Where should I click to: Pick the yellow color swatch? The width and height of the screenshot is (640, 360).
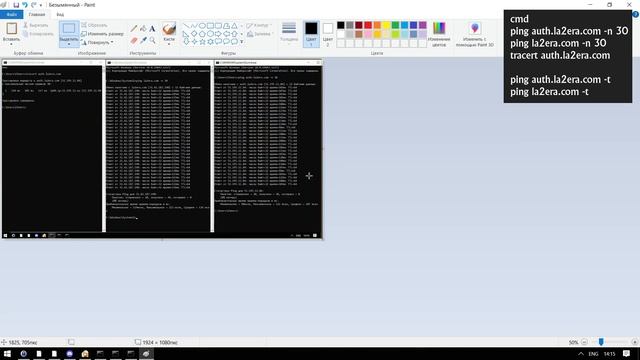tap(386, 25)
